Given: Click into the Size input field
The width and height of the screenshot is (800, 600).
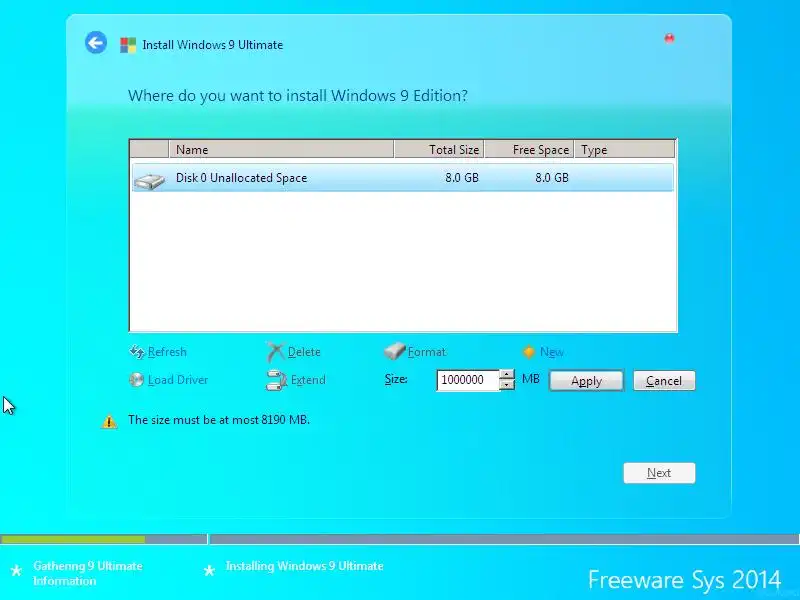Looking at the screenshot, I should tap(467, 380).
